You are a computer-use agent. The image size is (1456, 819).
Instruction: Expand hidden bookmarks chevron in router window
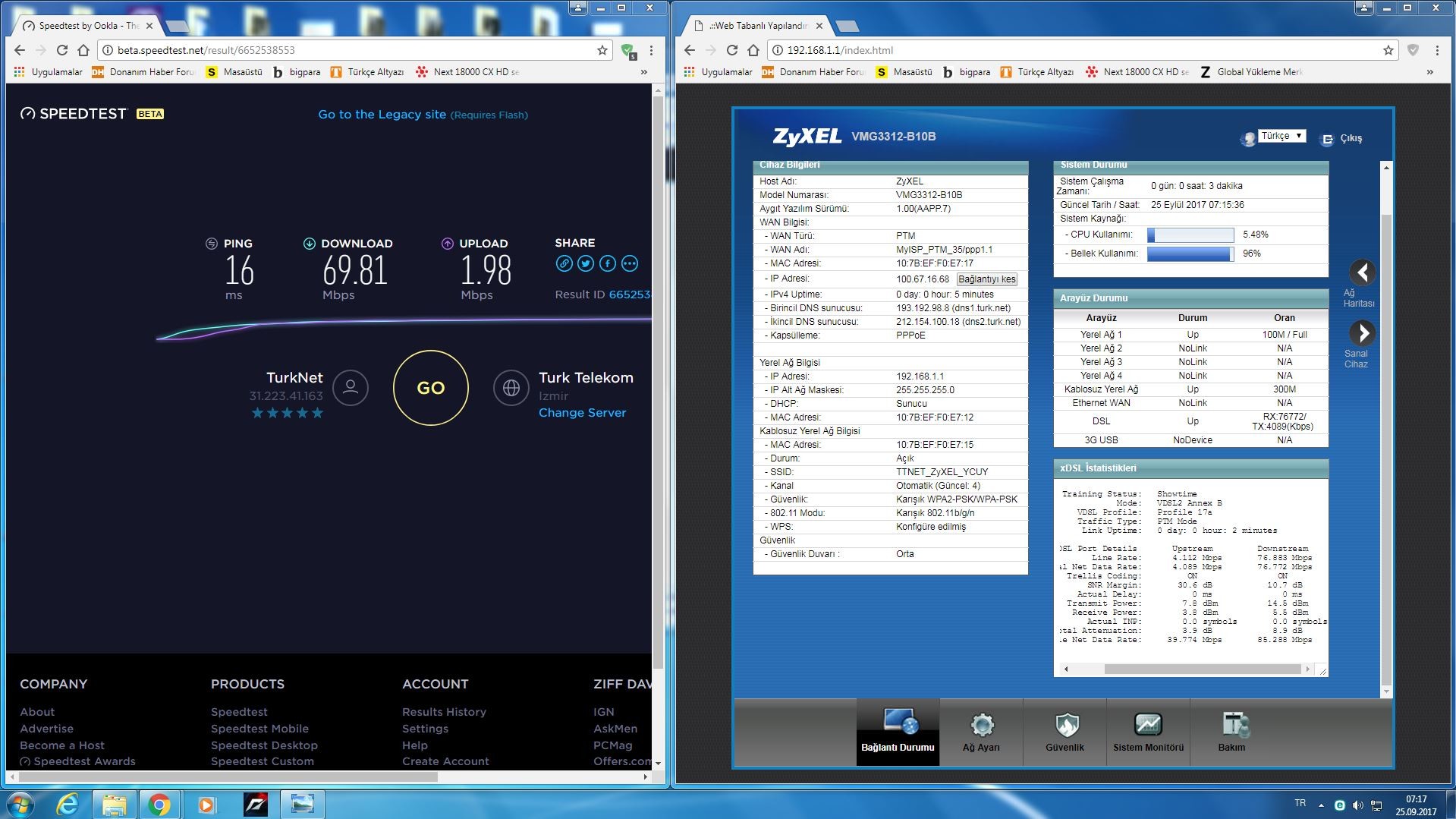[1430, 72]
